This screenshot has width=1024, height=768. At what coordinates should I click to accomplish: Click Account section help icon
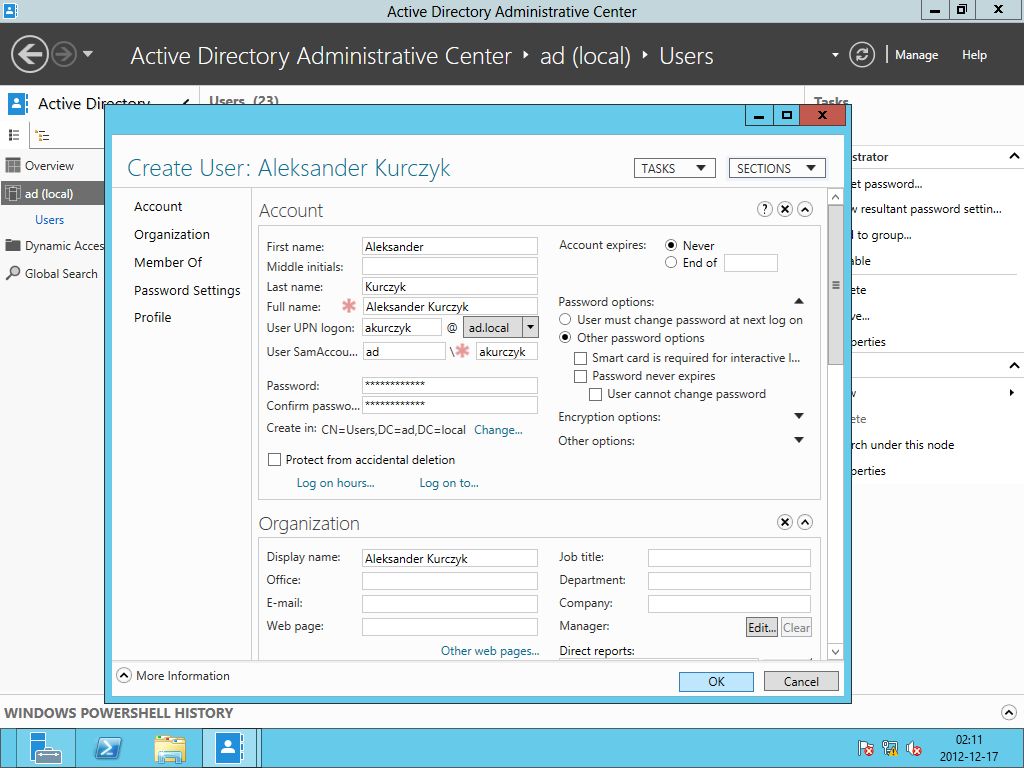pyautogui.click(x=765, y=209)
